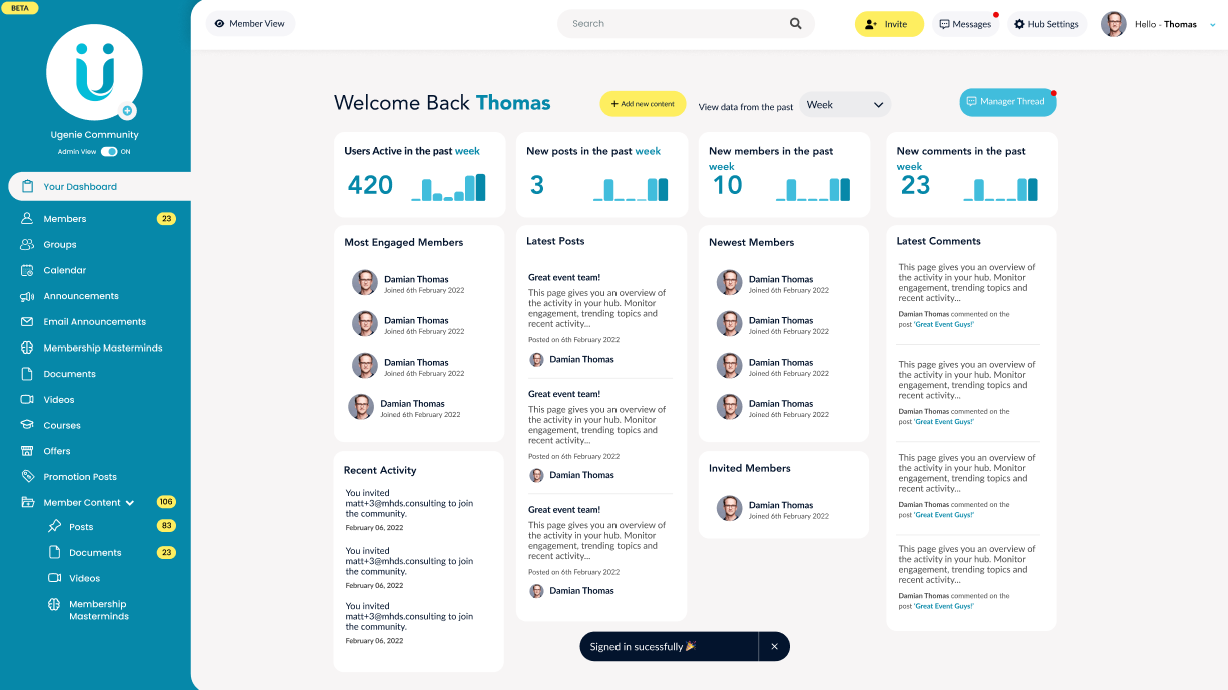Screen dimensions: 1228x690
Task: Switch to Member View
Action: click(x=250, y=24)
